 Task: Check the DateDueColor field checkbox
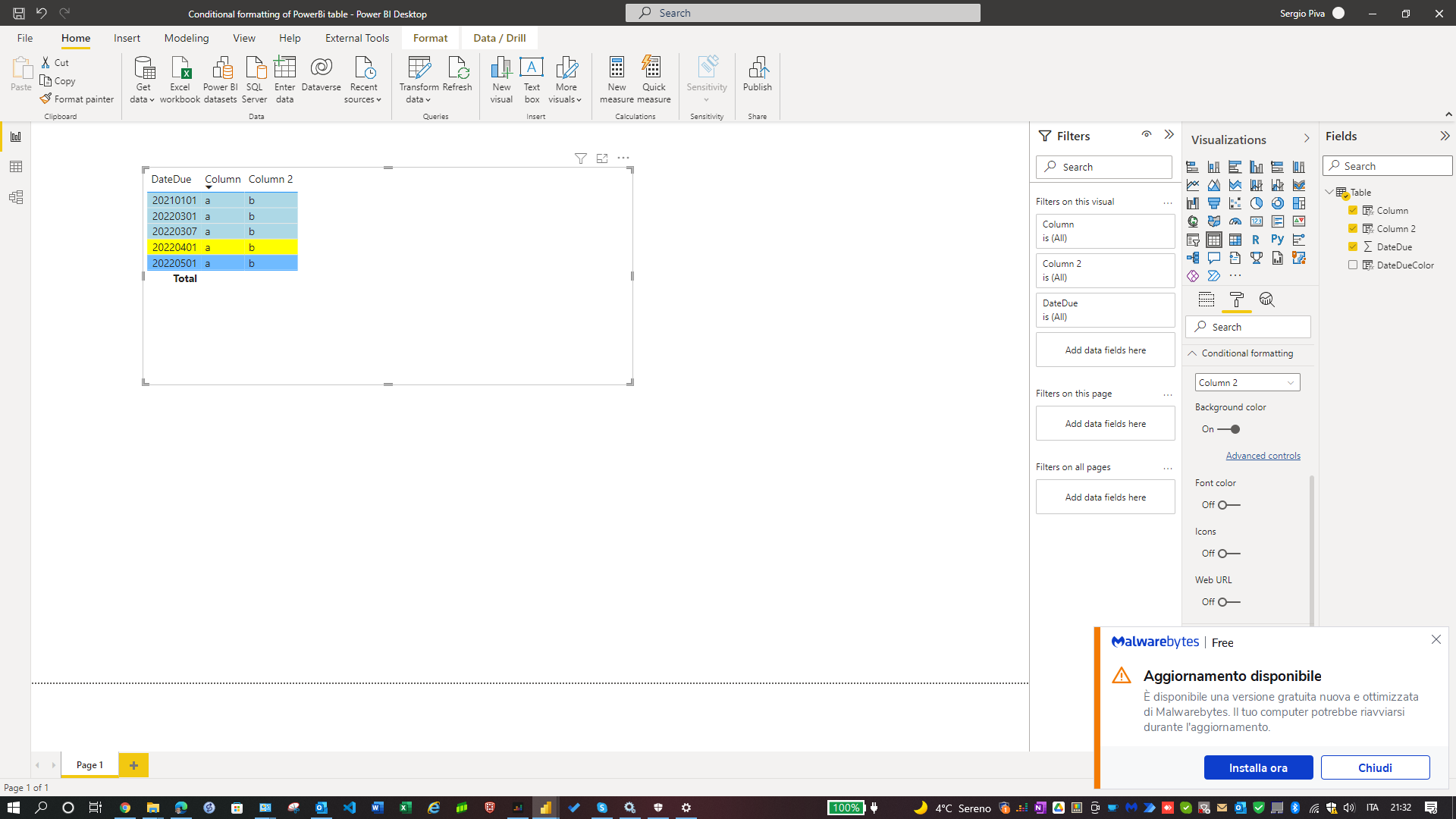[1353, 265]
